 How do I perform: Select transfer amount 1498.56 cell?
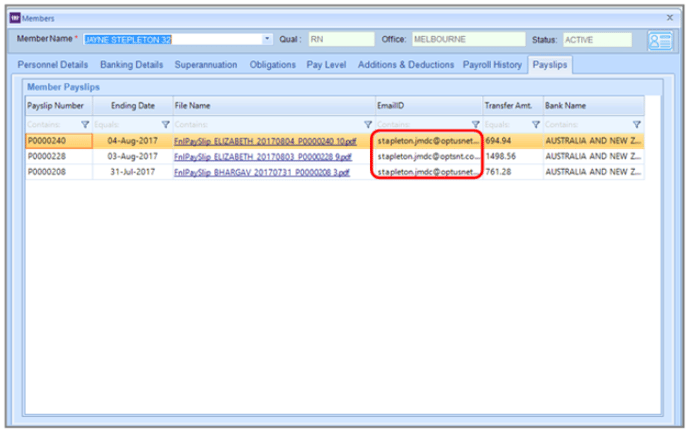click(x=513, y=156)
